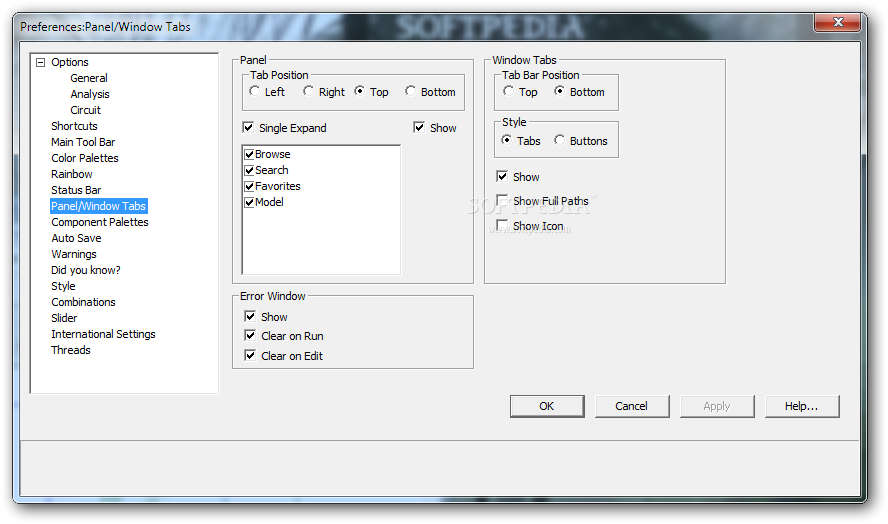Close the Preferences dialog window
Screen dimensions: 888x524
tap(838, 22)
